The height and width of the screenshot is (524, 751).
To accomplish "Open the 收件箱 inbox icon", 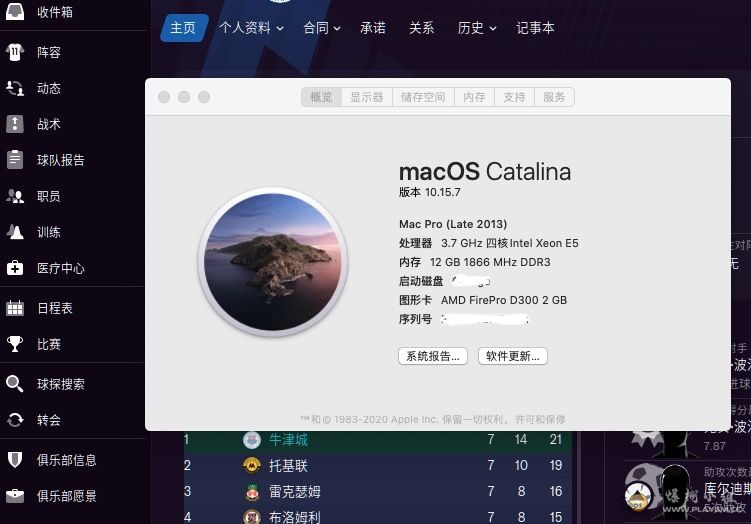I will pyautogui.click(x=15, y=11).
